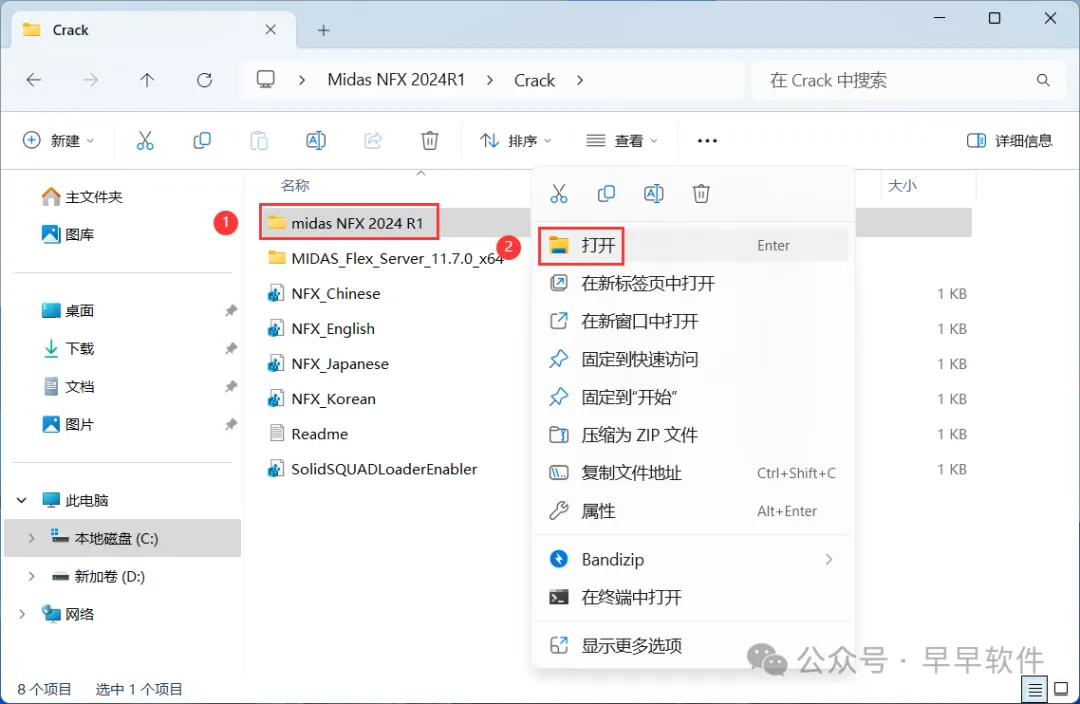The image size is (1080, 704).
Task: Open the 新建 dropdown
Action: [59, 141]
